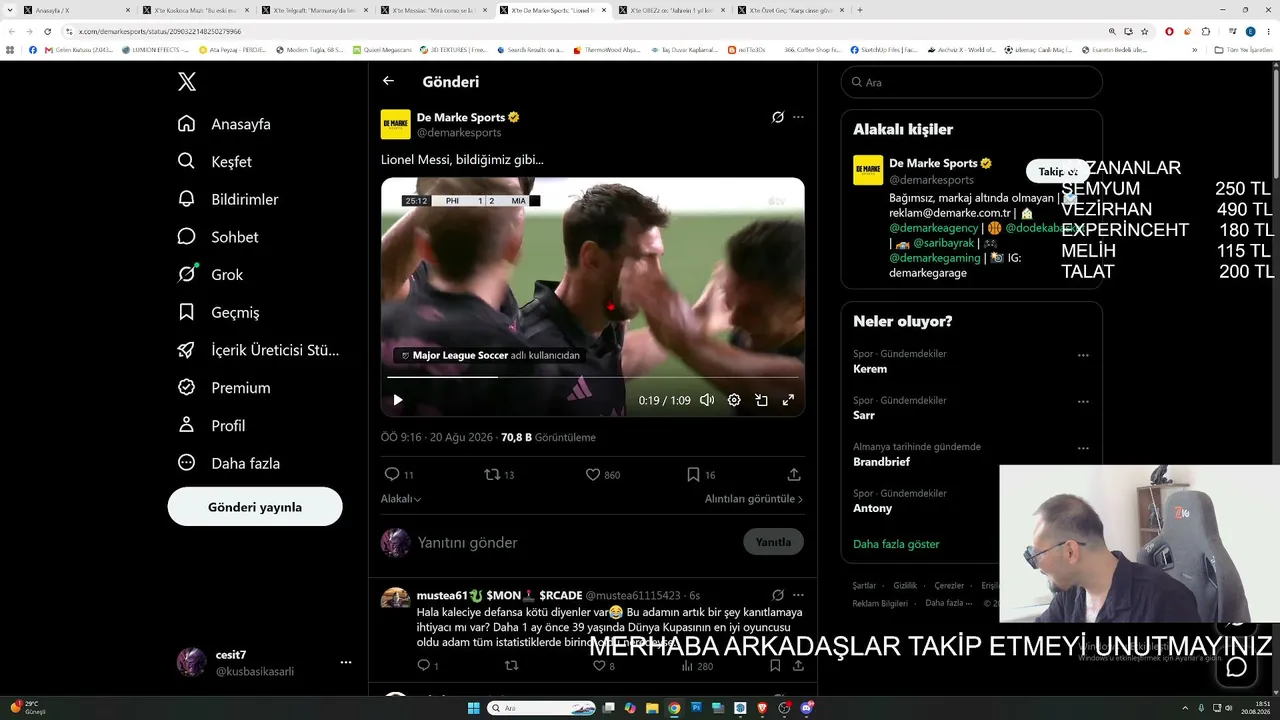Open more options for Sarr trend
Image resolution: width=1280 pixels, height=720 pixels.
pos(1083,401)
